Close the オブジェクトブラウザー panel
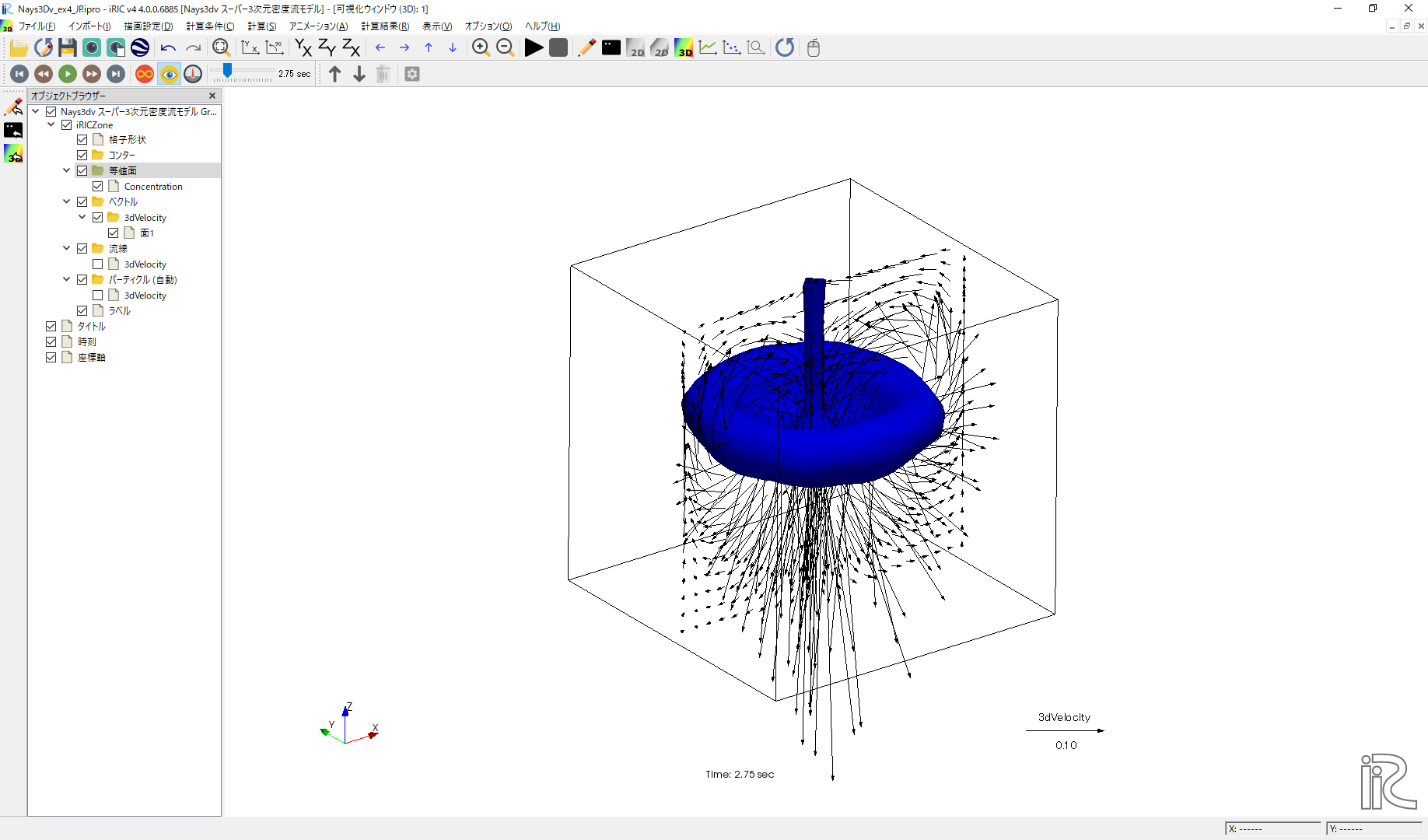The width and height of the screenshot is (1428, 840). click(212, 96)
